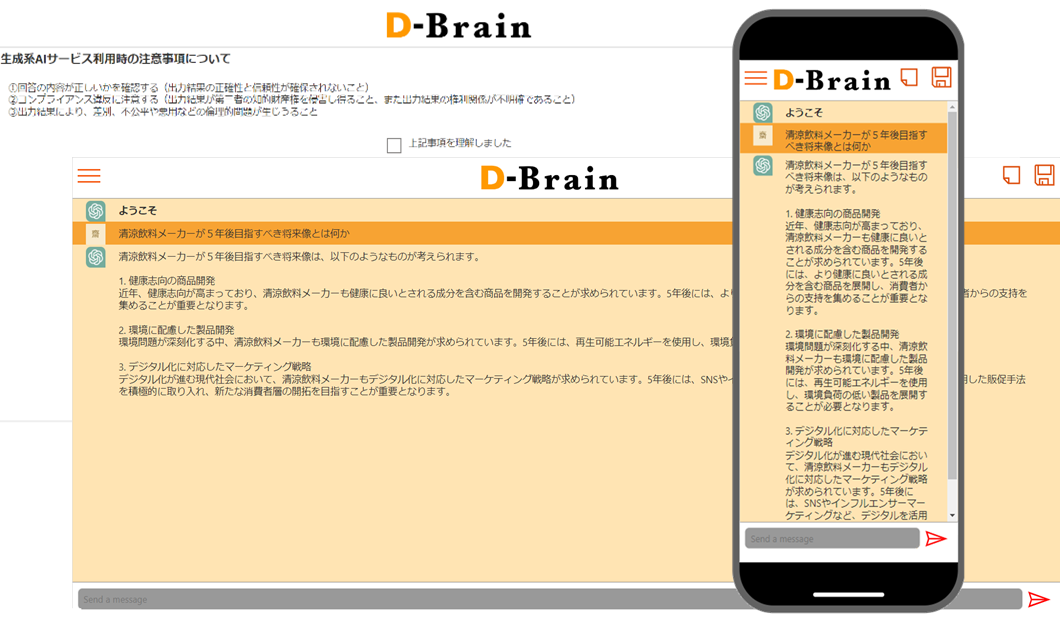Click the new note icon on the phone screen

point(910,76)
